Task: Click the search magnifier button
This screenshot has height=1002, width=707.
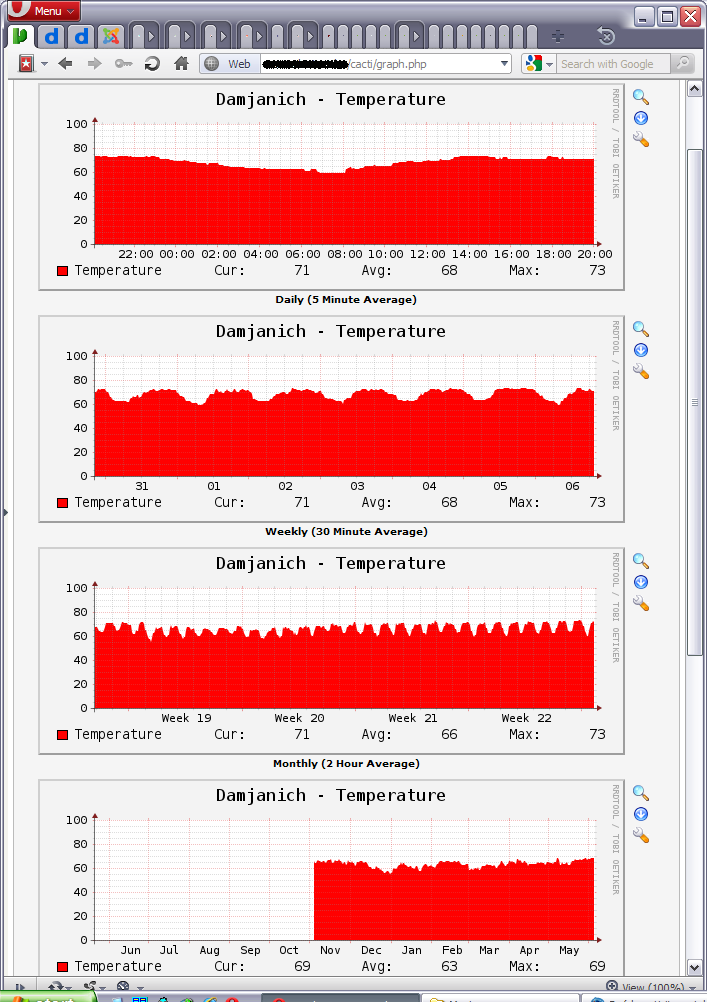Action: coord(683,63)
